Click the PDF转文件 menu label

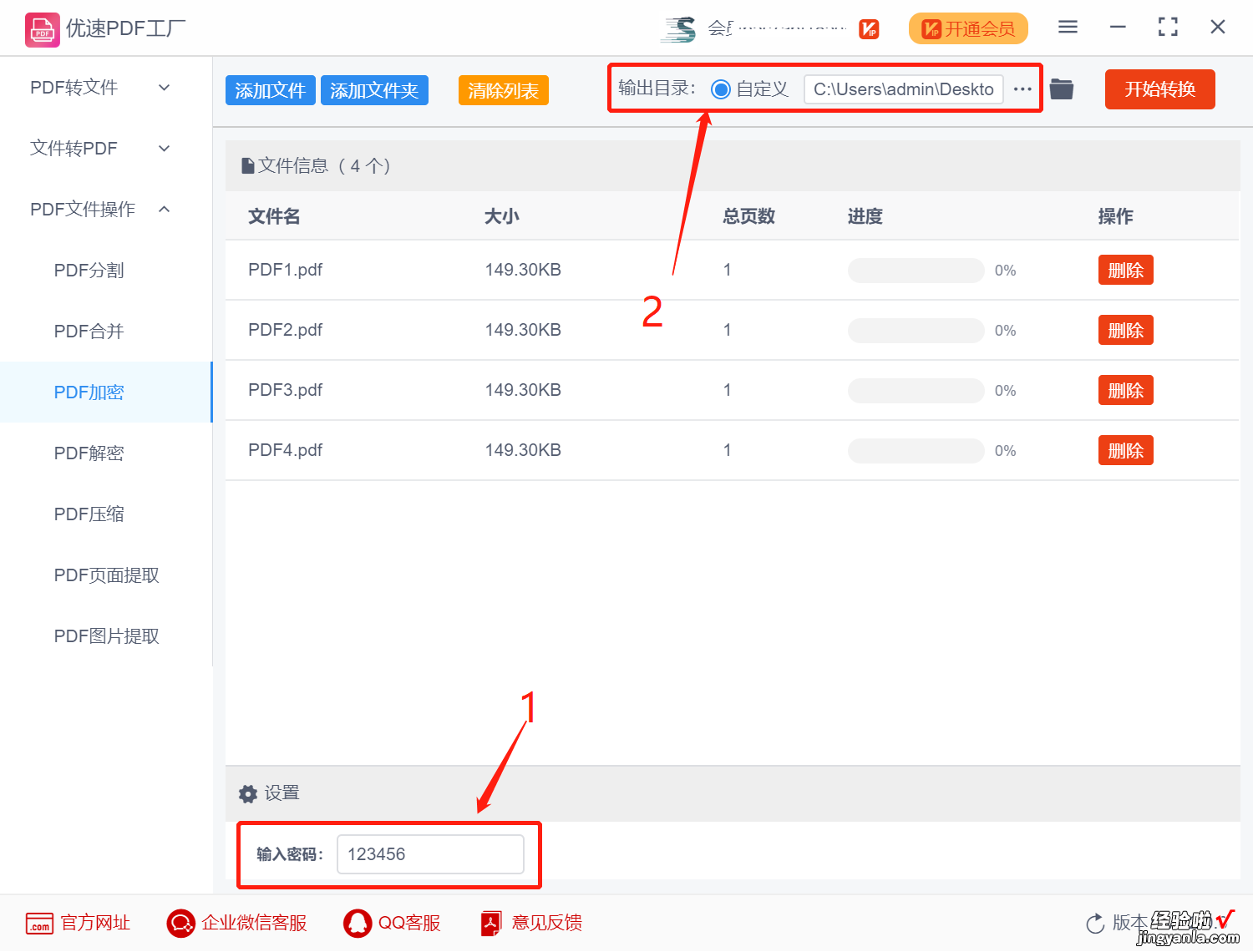tap(74, 87)
